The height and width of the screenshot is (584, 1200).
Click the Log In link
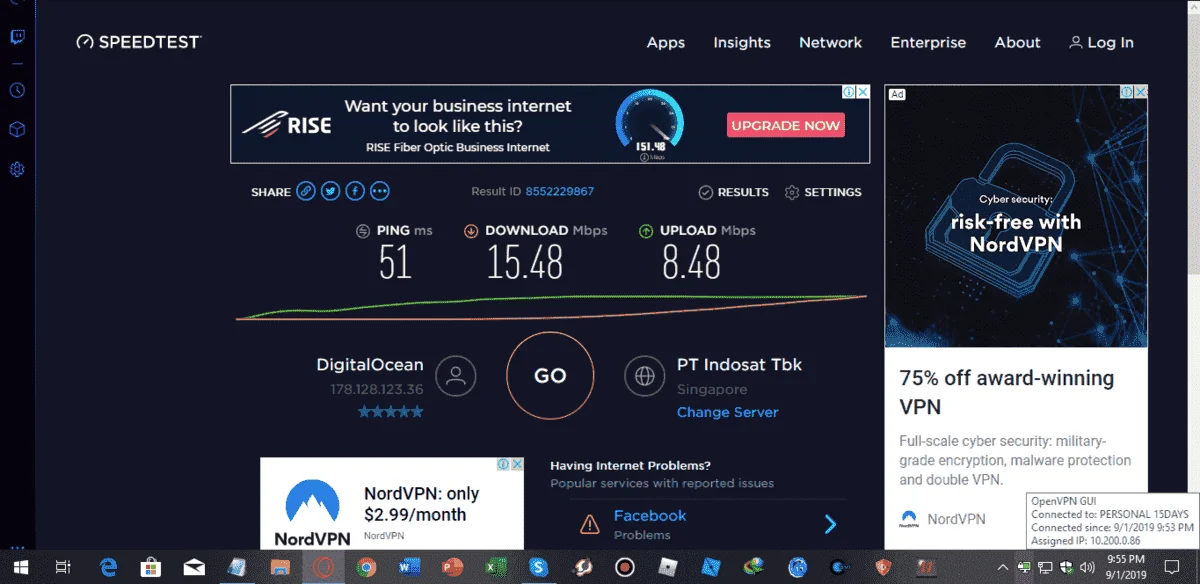click(x=1101, y=42)
